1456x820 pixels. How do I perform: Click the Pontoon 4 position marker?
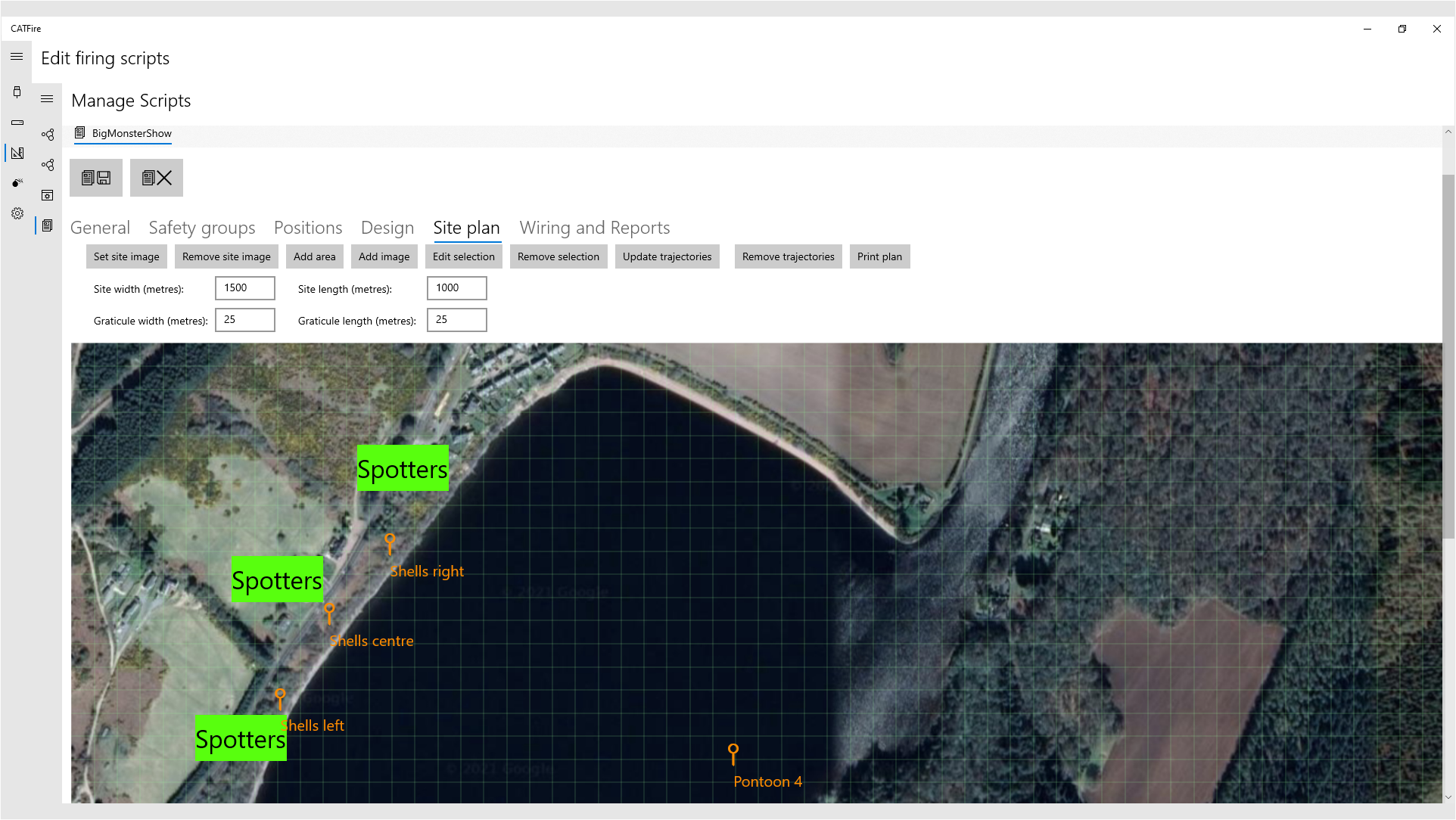coord(733,753)
